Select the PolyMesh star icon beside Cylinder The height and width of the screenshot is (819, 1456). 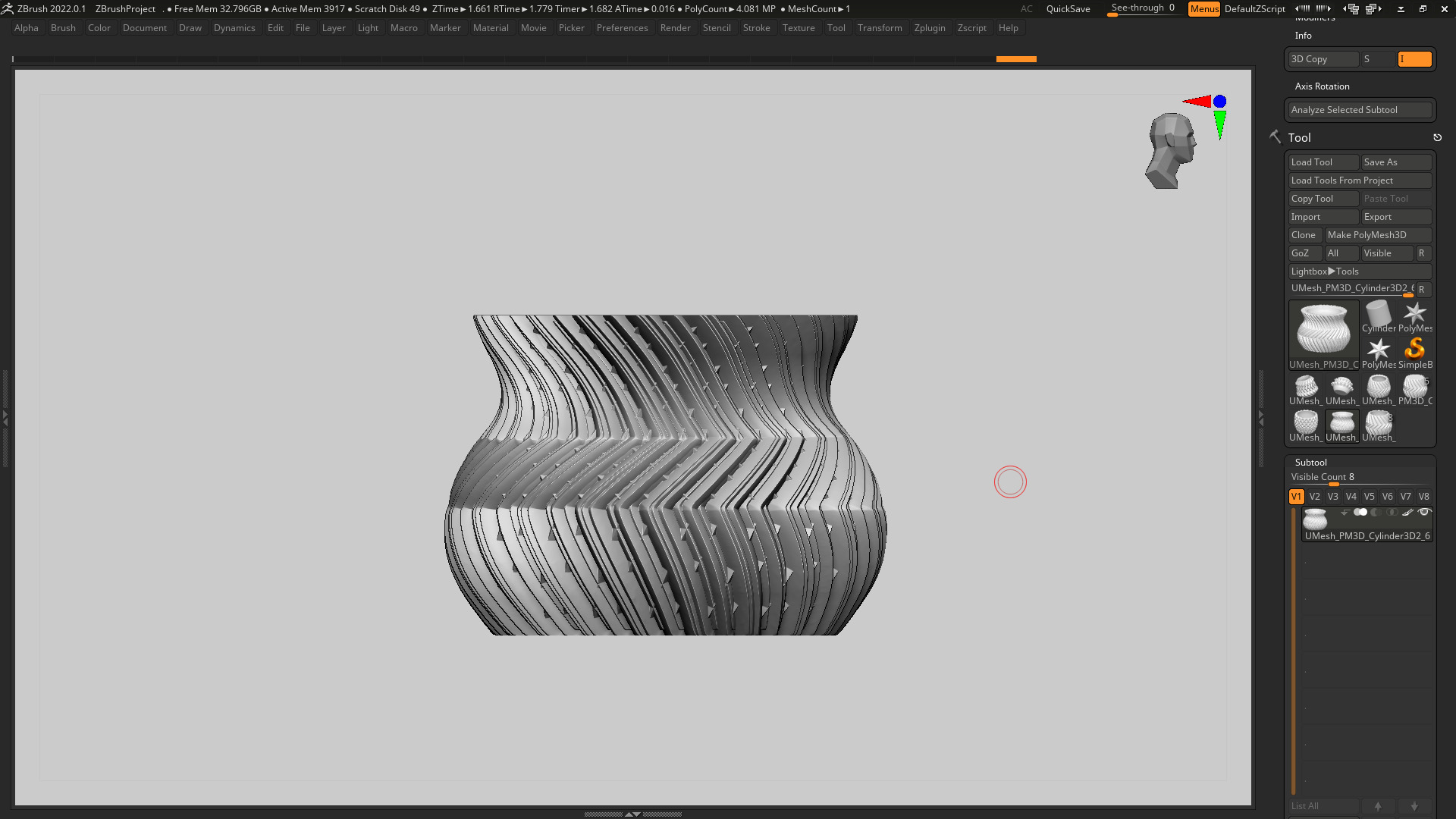1414,316
